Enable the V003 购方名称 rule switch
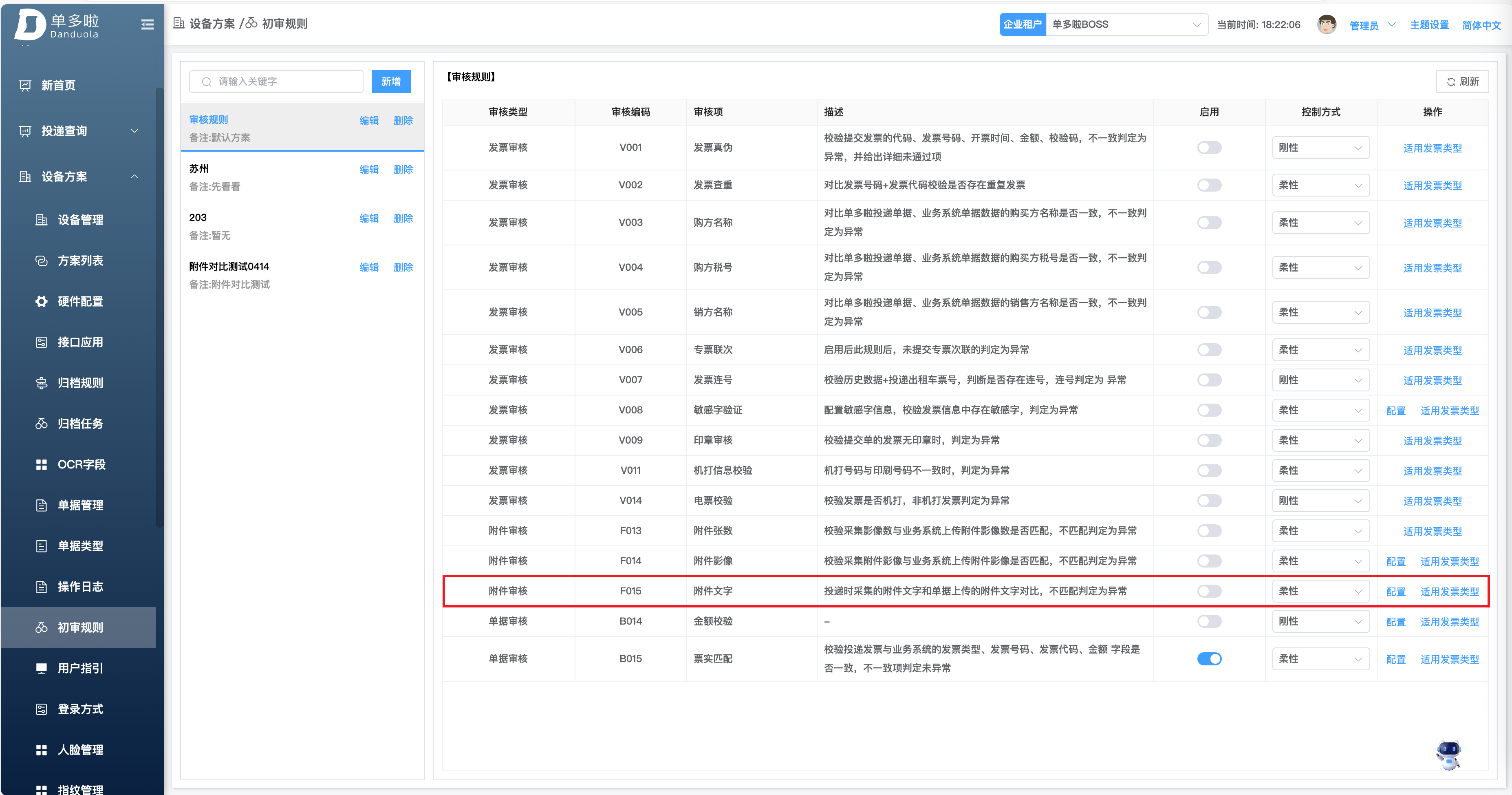The width and height of the screenshot is (1512, 795). (1209, 223)
